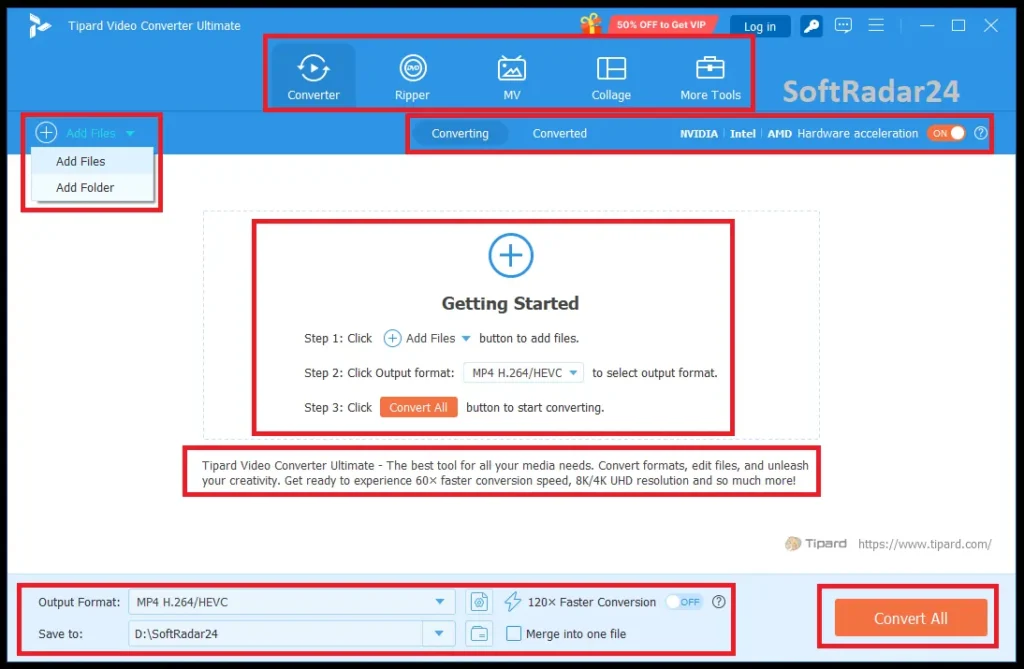1024x669 pixels.
Task: Switch to the Collage tab
Action: [x=611, y=76]
